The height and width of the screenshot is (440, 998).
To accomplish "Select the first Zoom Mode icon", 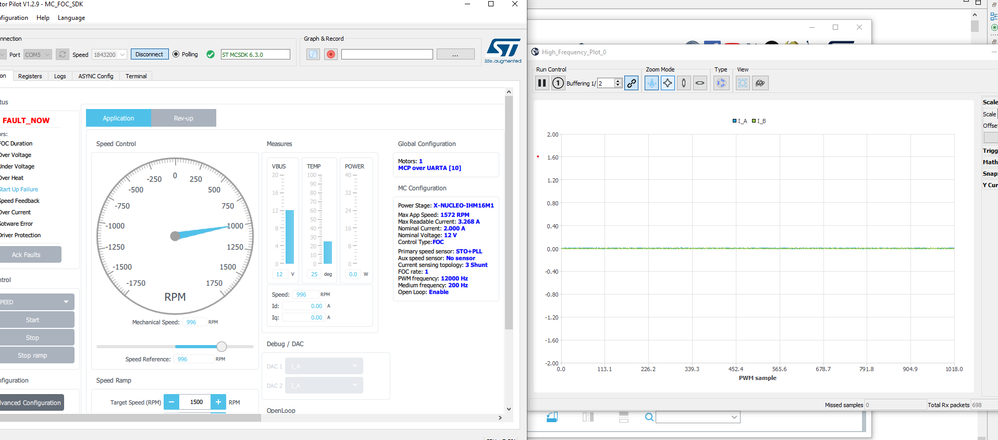I will (x=652, y=83).
